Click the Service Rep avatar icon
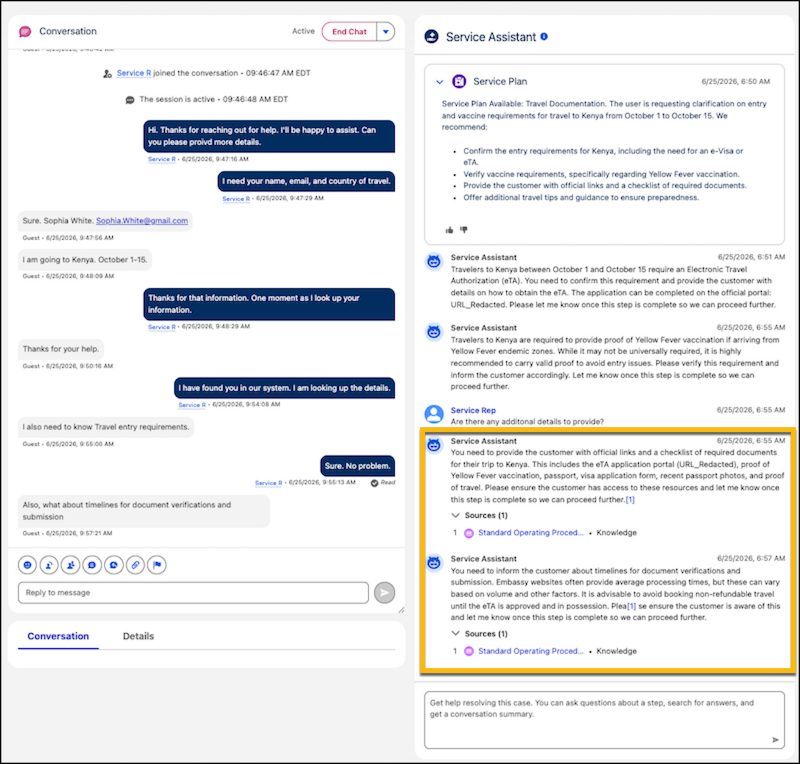Screen dimensions: 800x764 434,414
